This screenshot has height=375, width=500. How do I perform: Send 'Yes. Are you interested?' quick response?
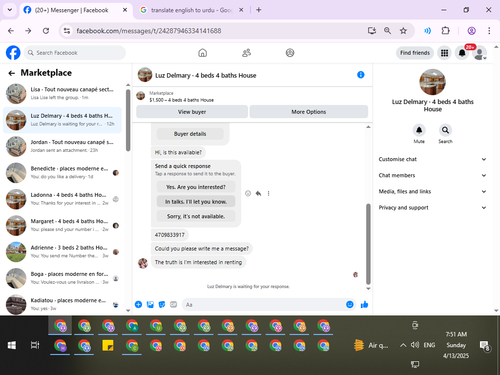pyautogui.click(x=196, y=187)
